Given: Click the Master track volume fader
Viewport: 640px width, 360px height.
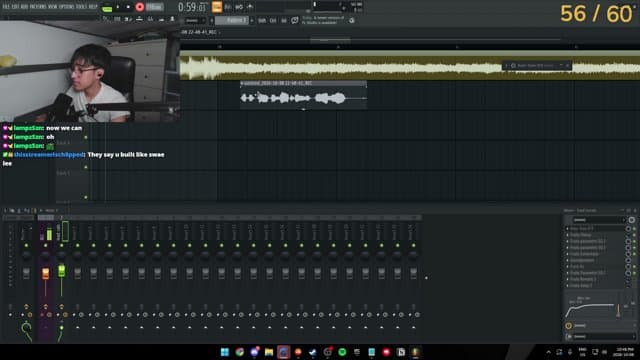Looking at the screenshot, I should [x=26, y=273].
